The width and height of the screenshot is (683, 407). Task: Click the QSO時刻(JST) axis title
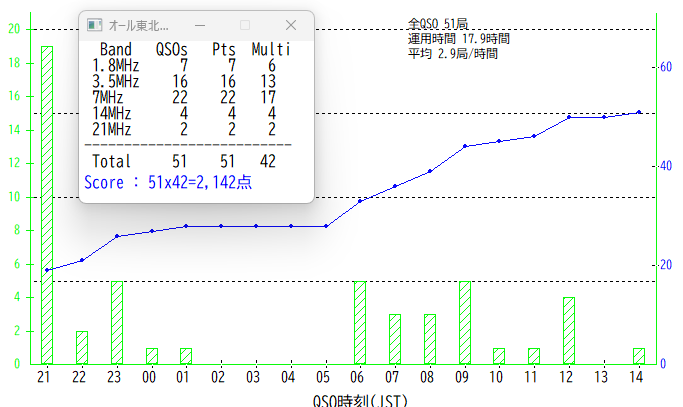359,399
